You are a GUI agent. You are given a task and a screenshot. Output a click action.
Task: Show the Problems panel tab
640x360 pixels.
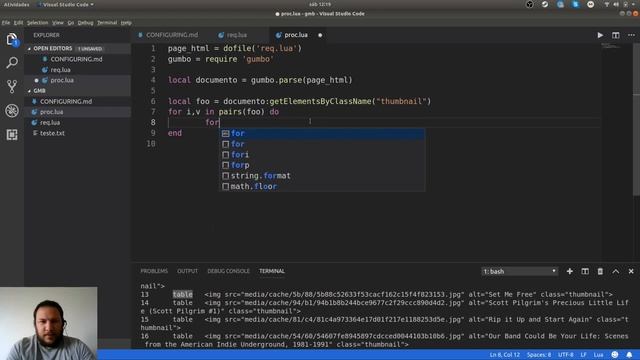(154, 271)
